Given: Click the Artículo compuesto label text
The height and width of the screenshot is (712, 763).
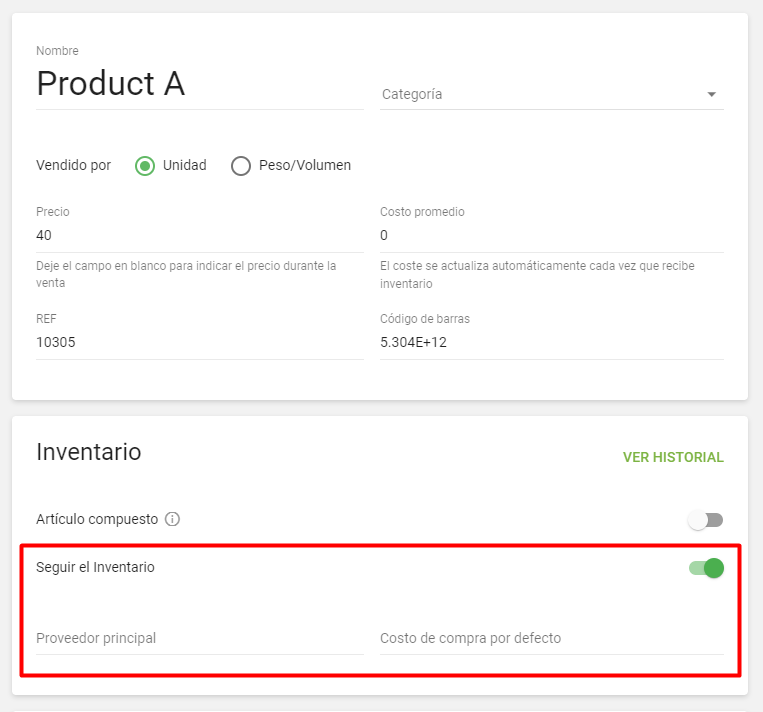Looking at the screenshot, I should pos(97,519).
